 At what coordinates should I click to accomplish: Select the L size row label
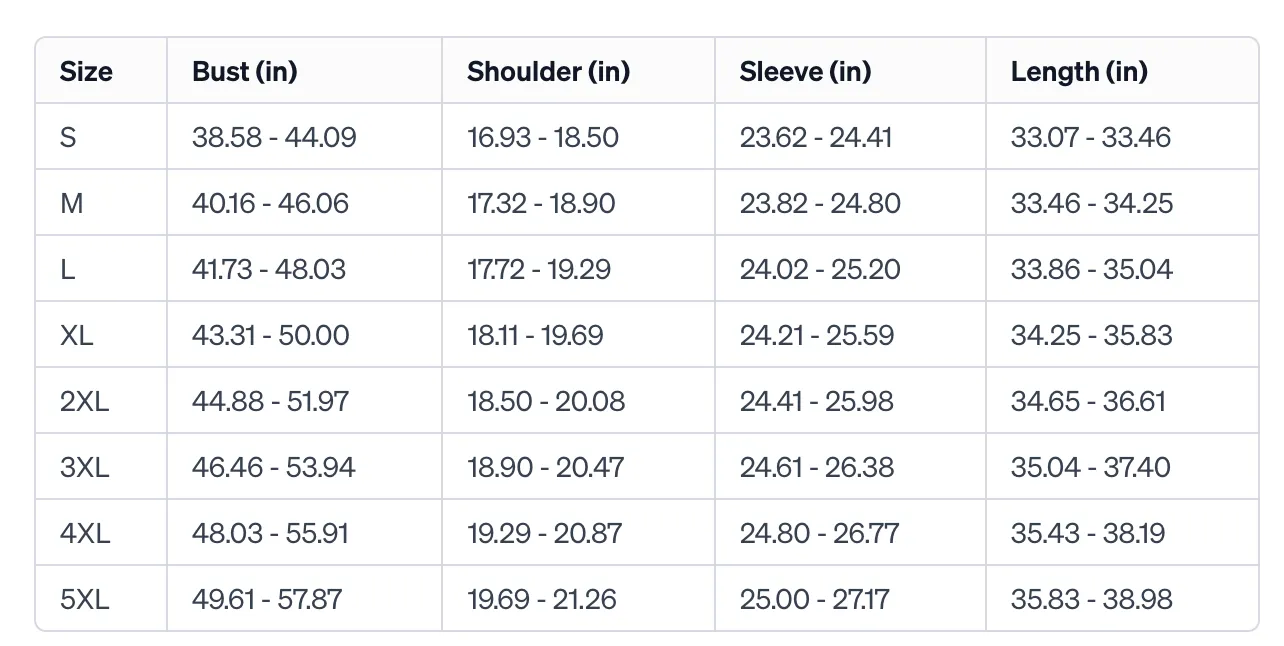(67, 269)
